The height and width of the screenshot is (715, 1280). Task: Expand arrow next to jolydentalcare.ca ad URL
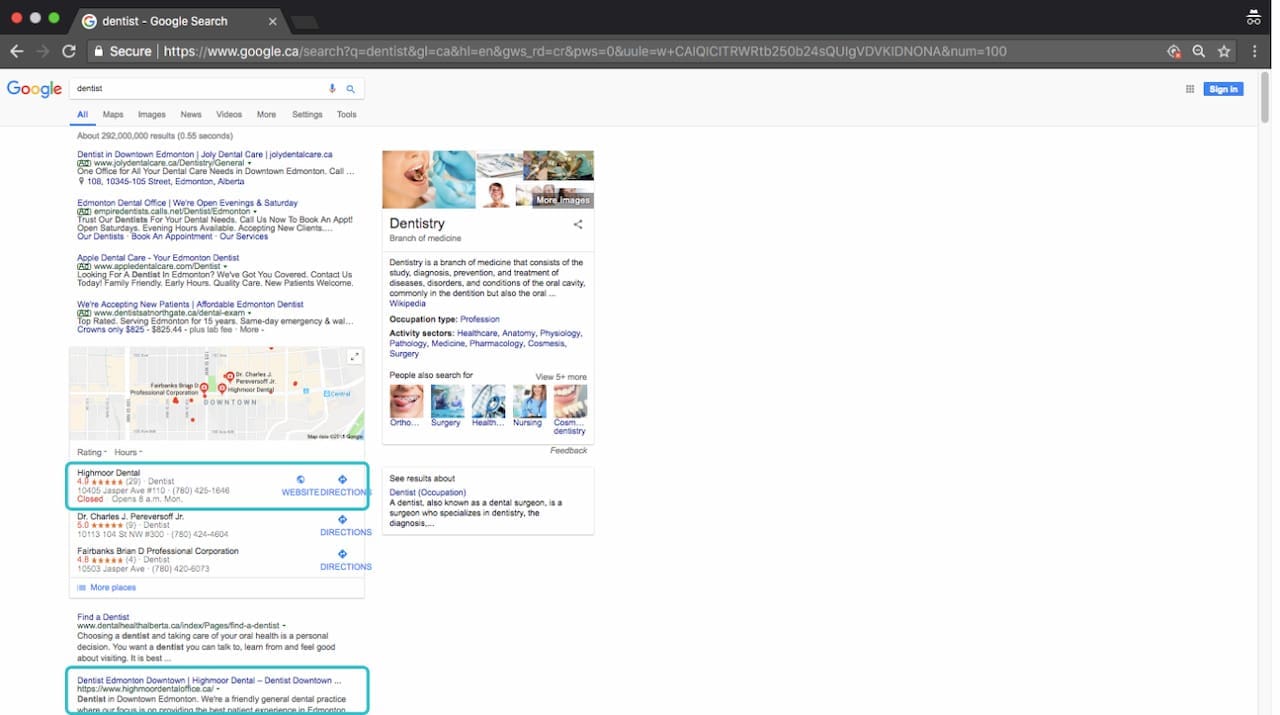coord(248,163)
